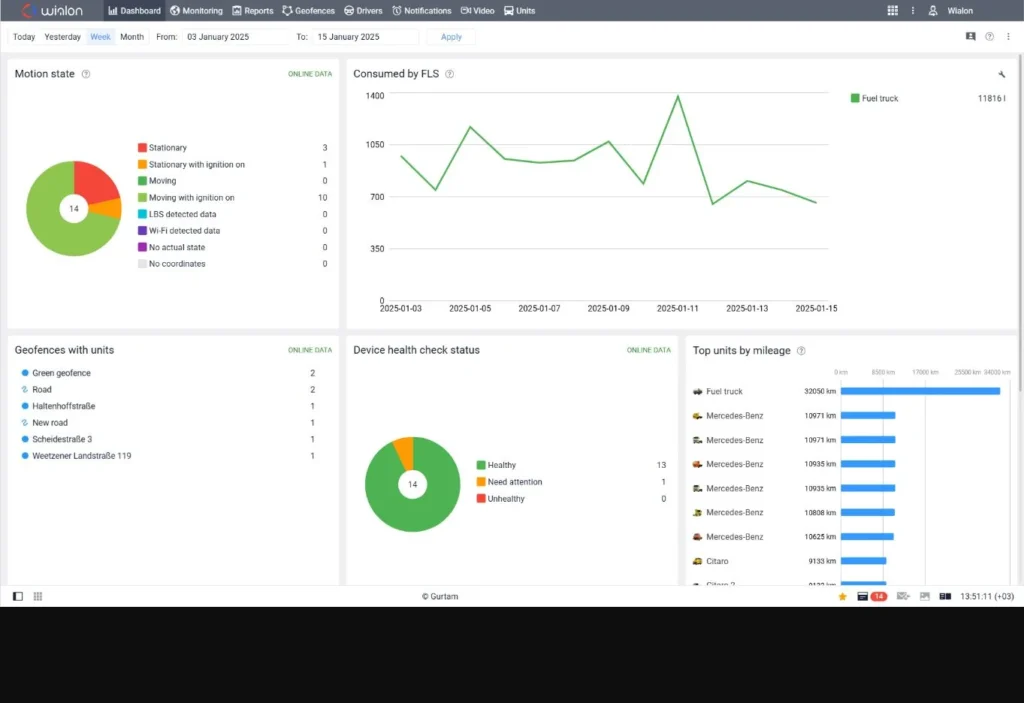Screen dimensions: 1024x703
Task: Select the New road geofence
Action: pyautogui.click(x=168, y=423)
